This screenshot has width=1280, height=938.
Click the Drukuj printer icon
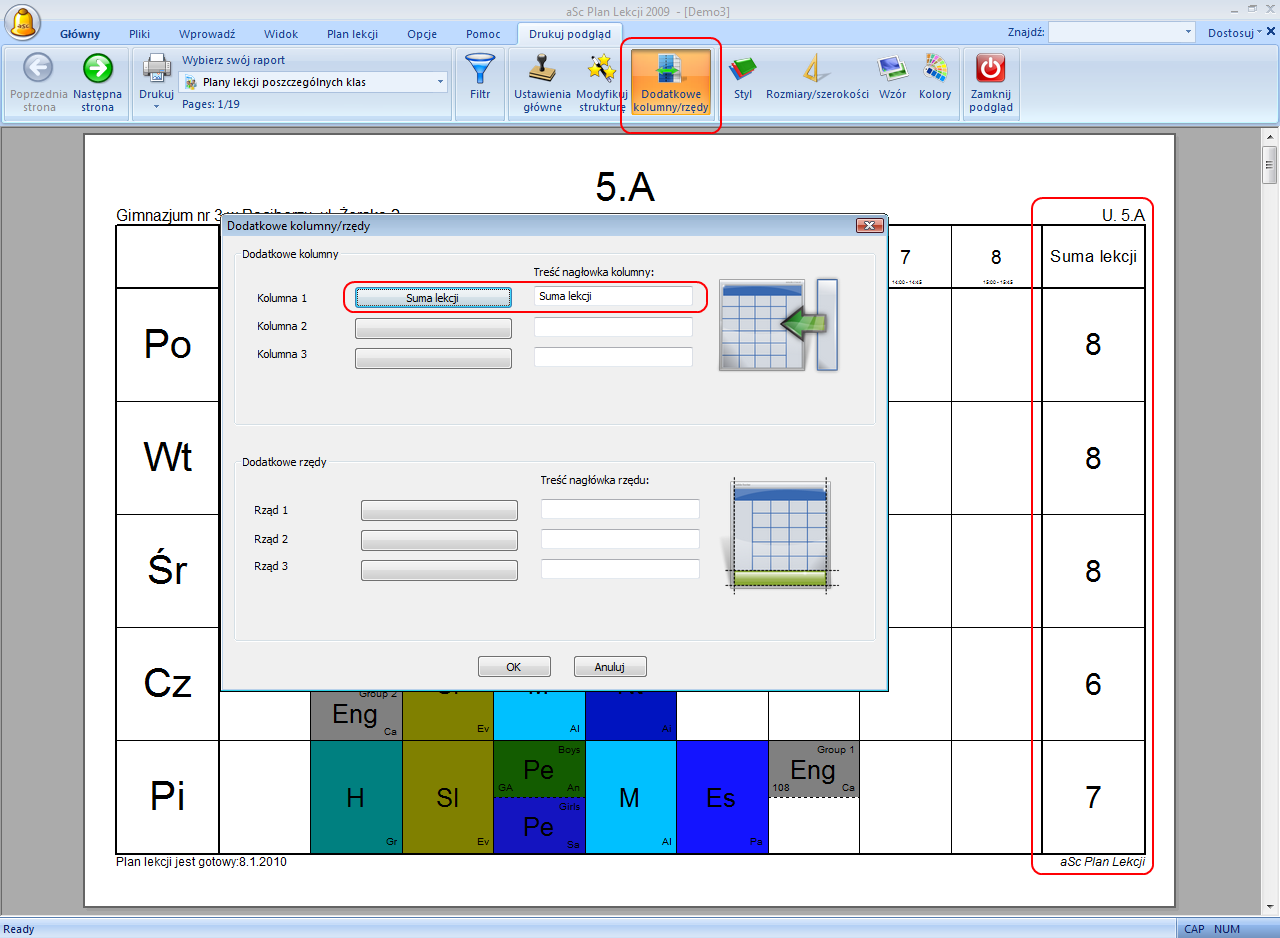click(156, 70)
